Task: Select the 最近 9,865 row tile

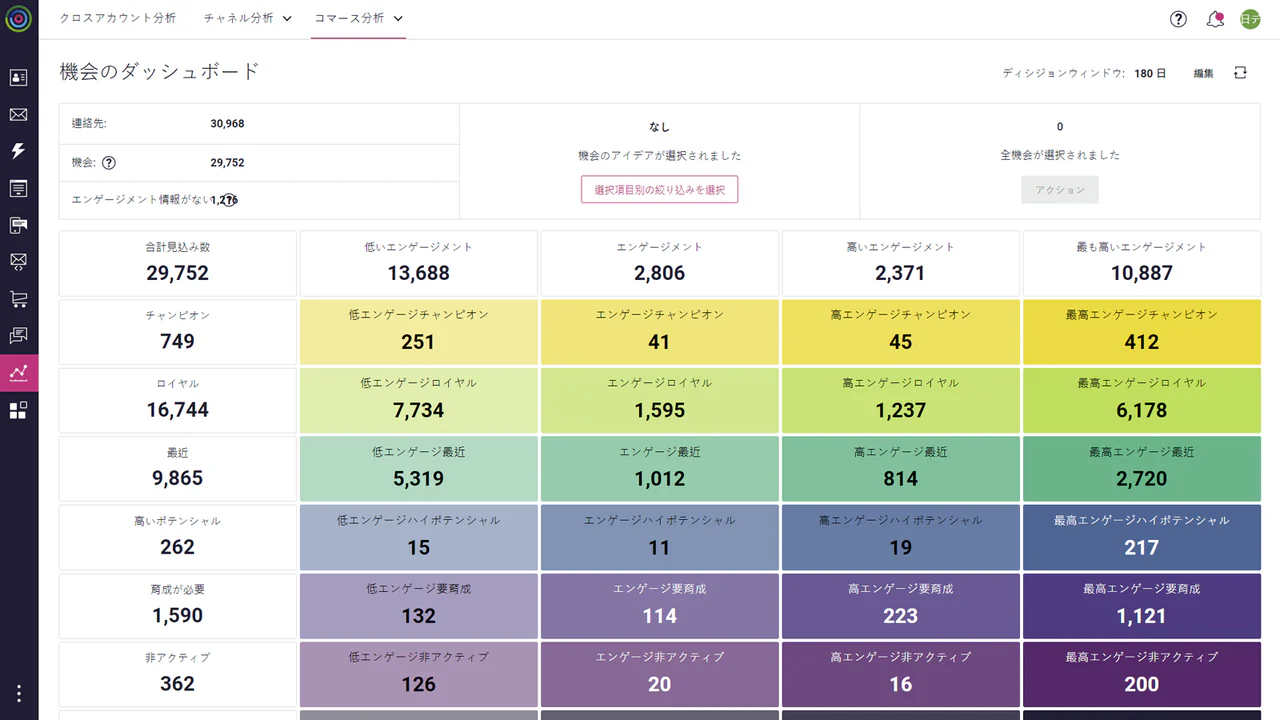Action: pos(178,469)
